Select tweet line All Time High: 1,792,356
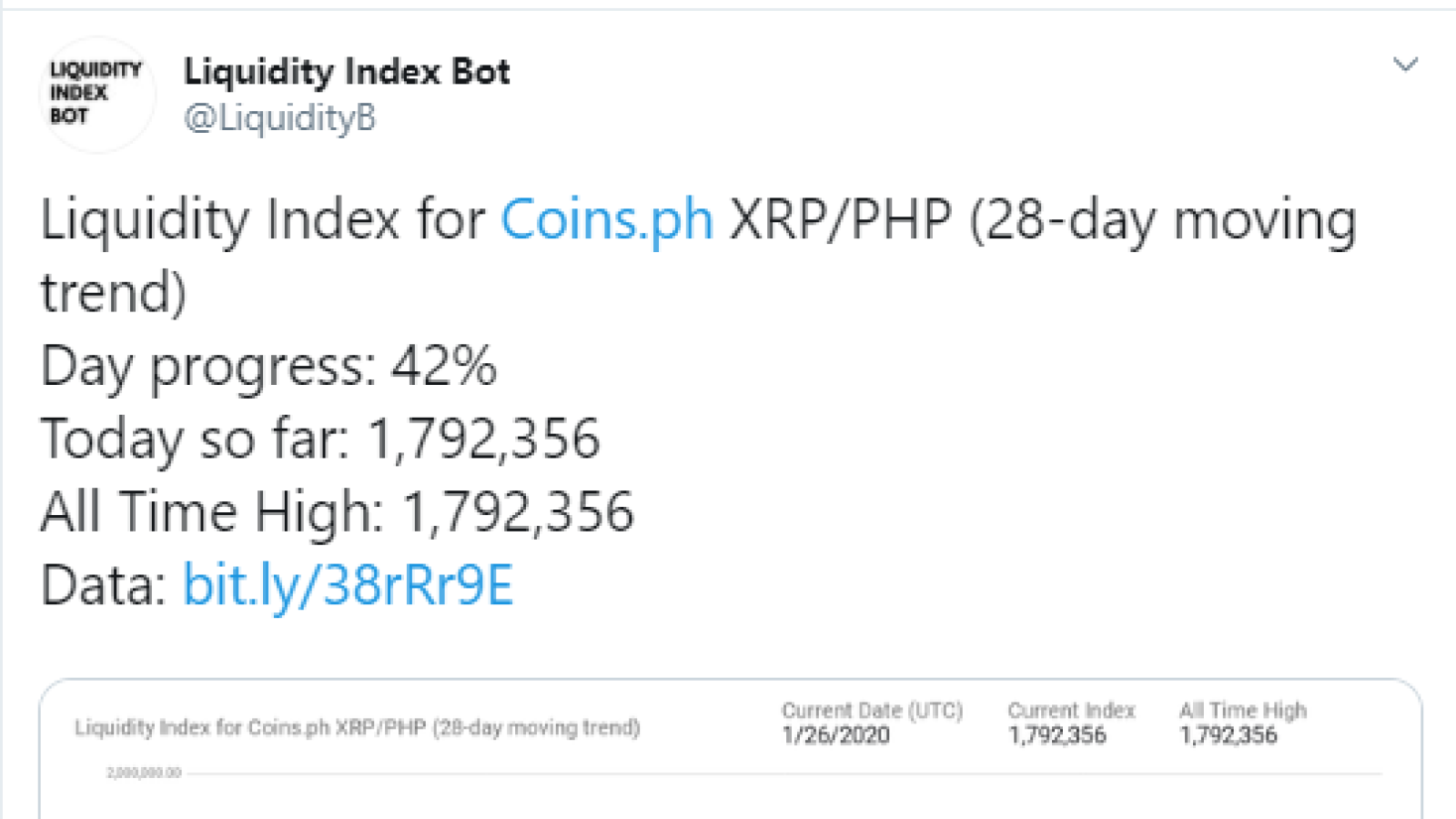The width and height of the screenshot is (1456, 819). (337, 511)
